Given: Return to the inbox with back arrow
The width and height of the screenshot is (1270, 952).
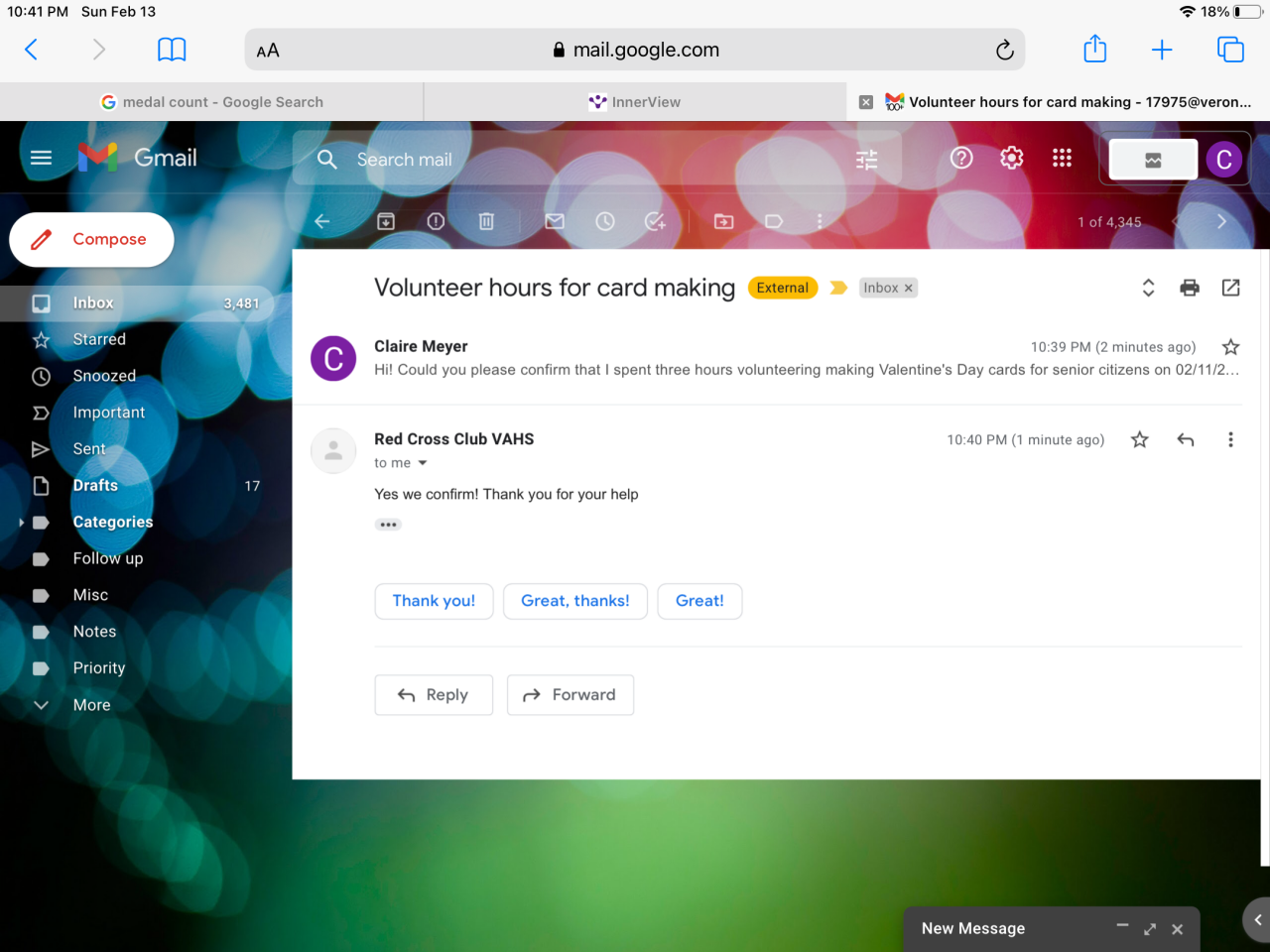Looking at the screenshot, I should (x=321, y=221).
